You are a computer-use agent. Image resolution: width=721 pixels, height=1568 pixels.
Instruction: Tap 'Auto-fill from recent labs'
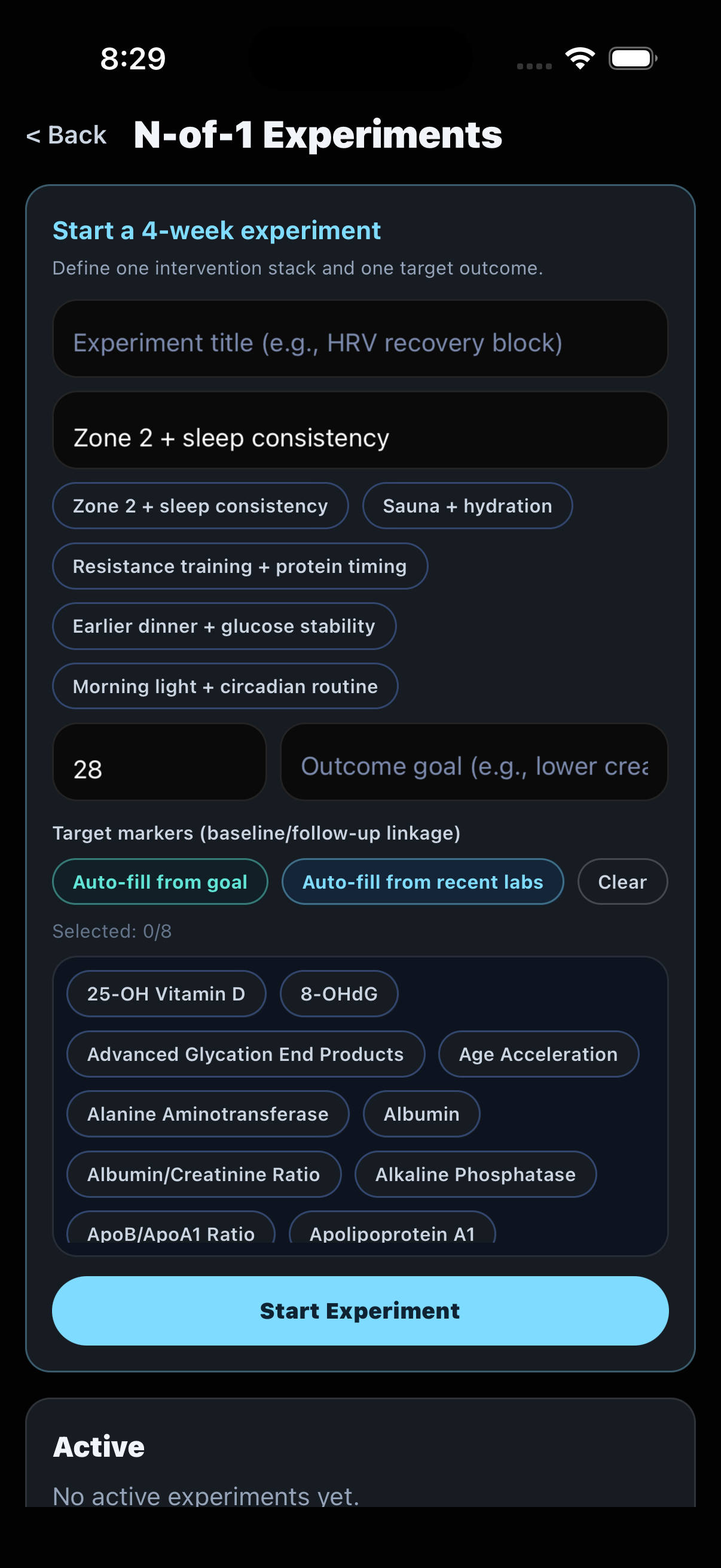[423, 881]
